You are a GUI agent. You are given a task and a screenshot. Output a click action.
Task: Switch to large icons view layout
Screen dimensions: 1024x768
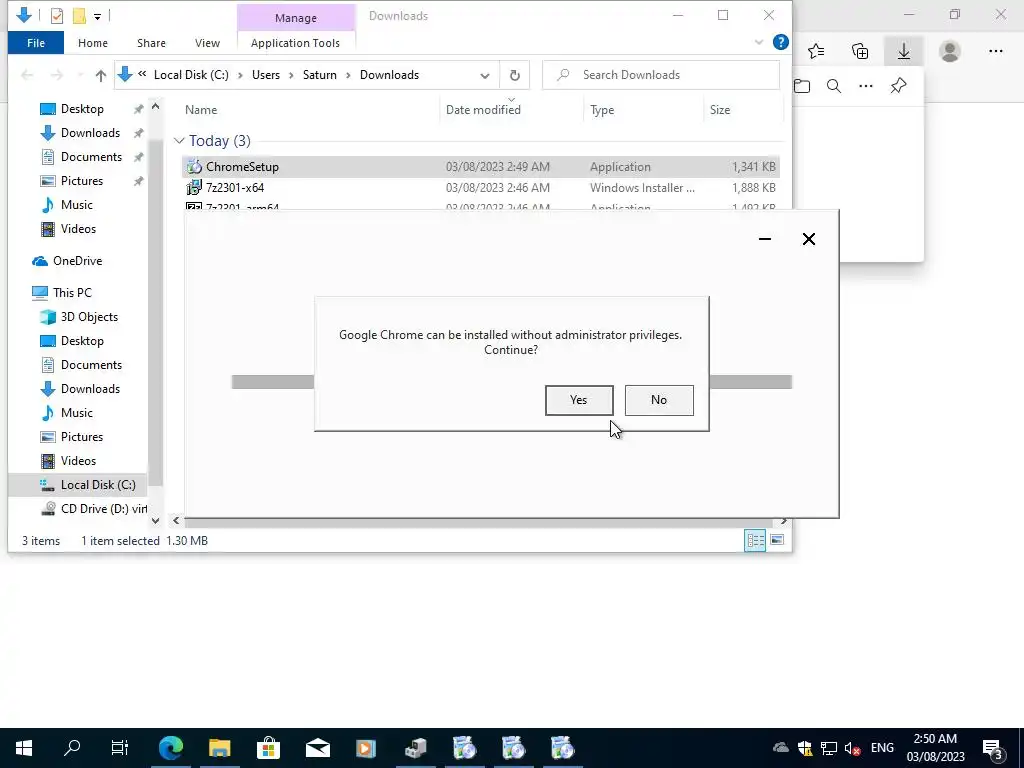pyautogui.click(x=777, y=540)
